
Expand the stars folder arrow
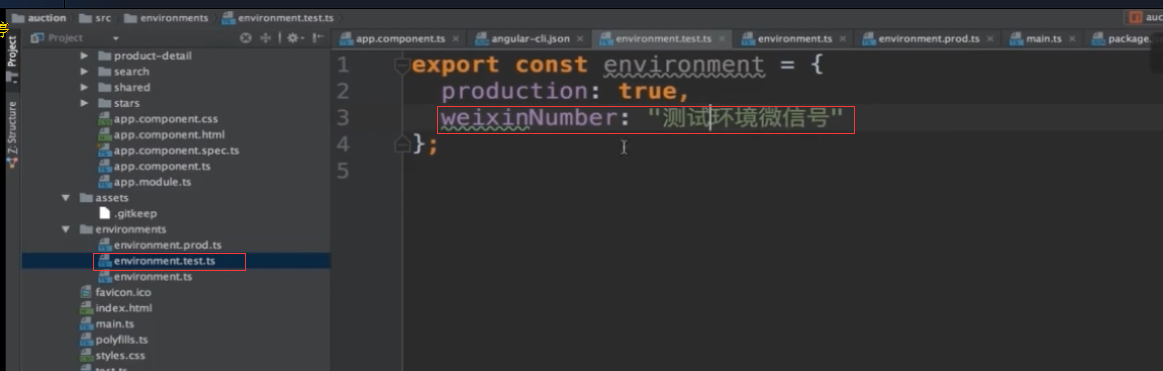84,102
